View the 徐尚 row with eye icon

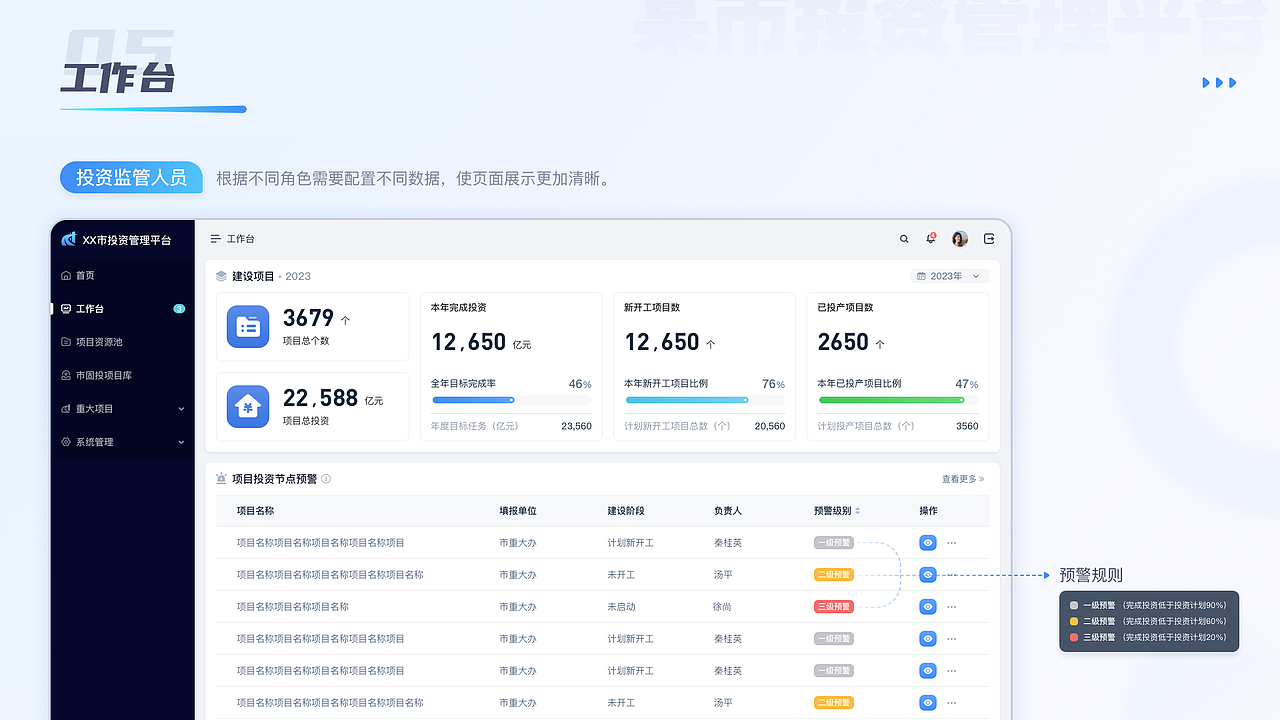928,607
